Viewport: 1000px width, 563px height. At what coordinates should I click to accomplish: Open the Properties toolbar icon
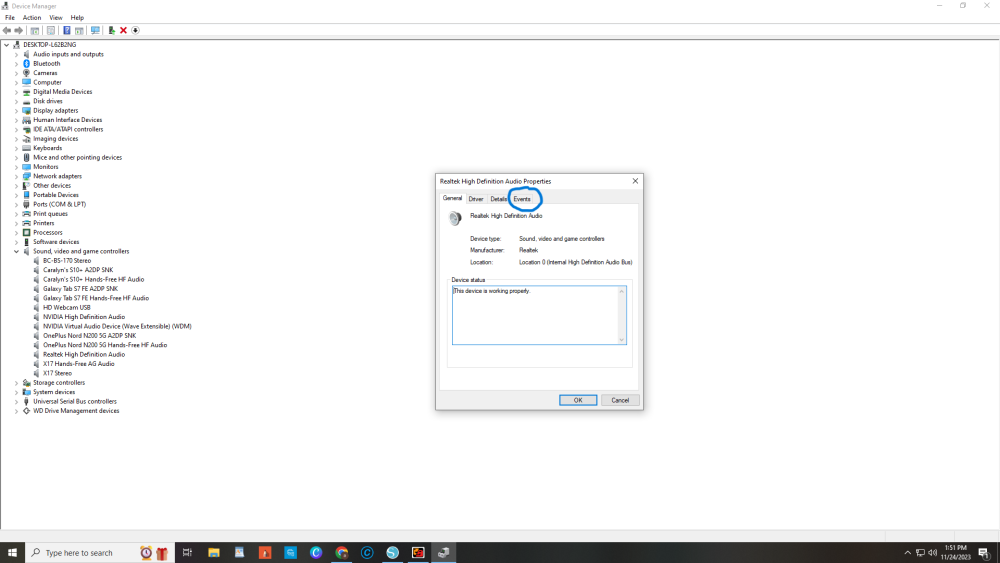pyautogui.click(x=51, y=30)
